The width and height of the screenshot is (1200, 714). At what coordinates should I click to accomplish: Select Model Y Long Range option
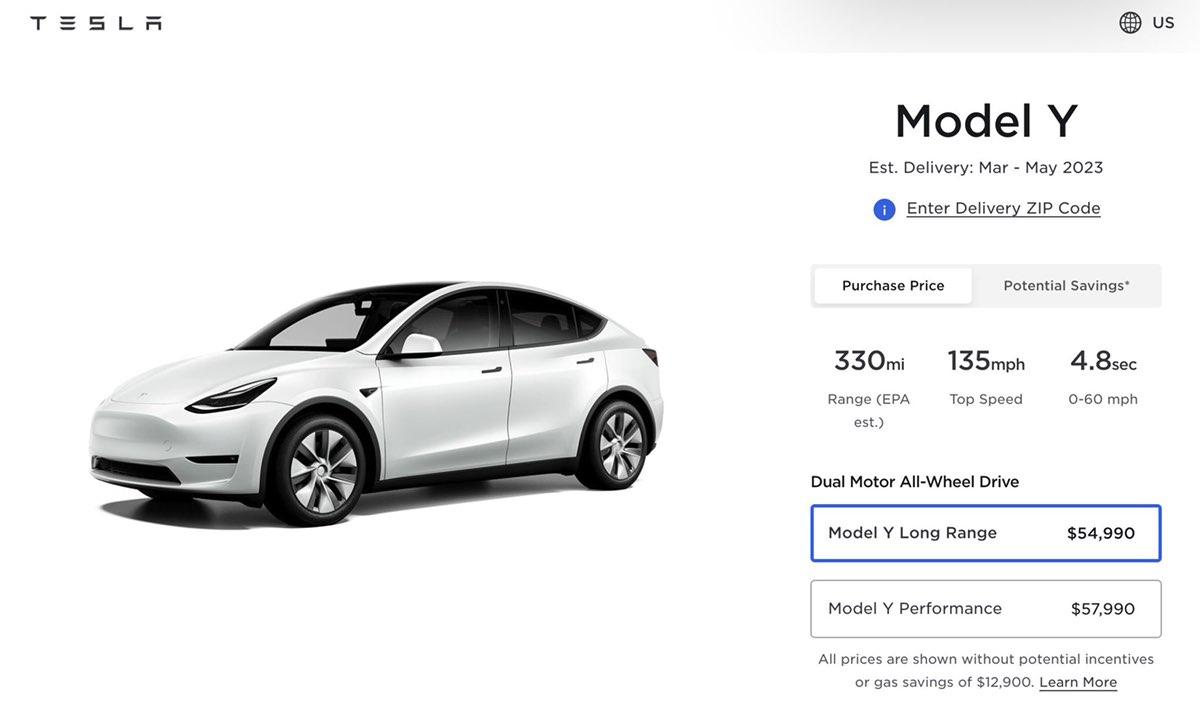(986, 533)
